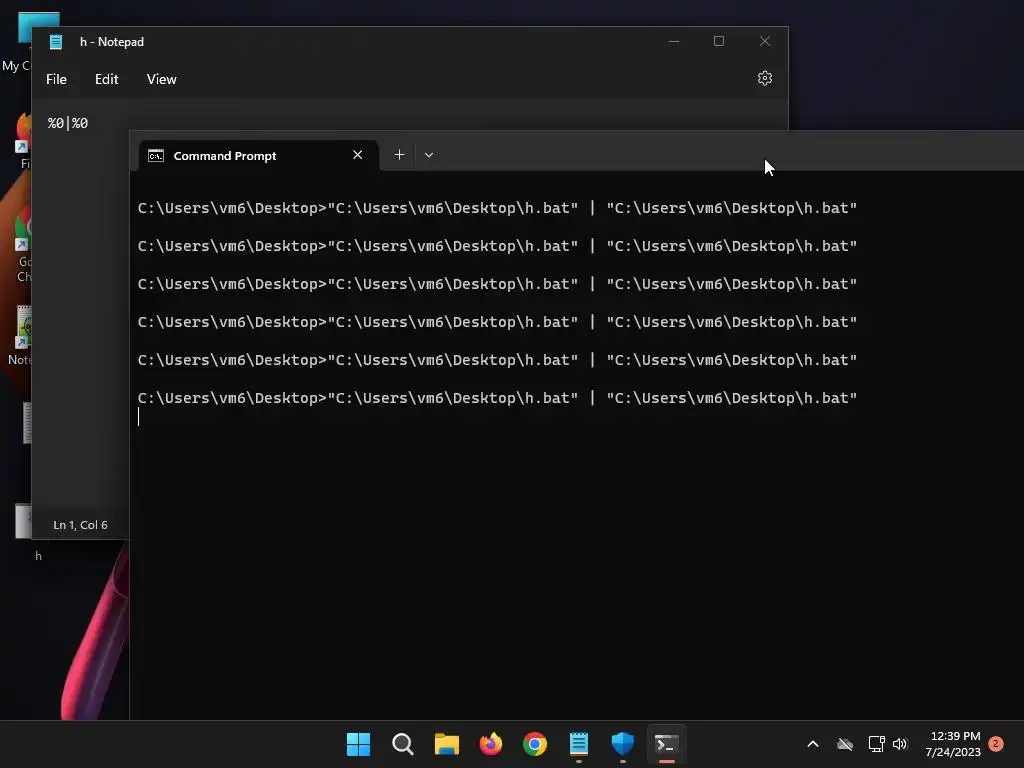Open the clock and date panel
This screenshot has height=768, width=1024.
click(953, 744)
